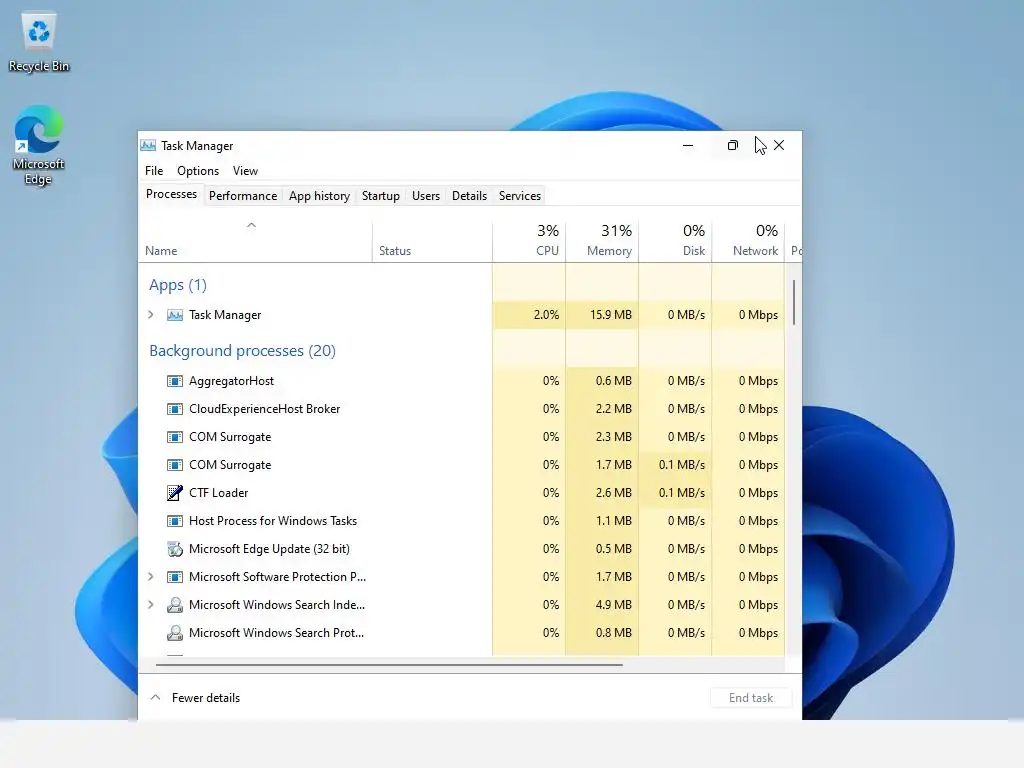Click the End task button

pos(751,697)
